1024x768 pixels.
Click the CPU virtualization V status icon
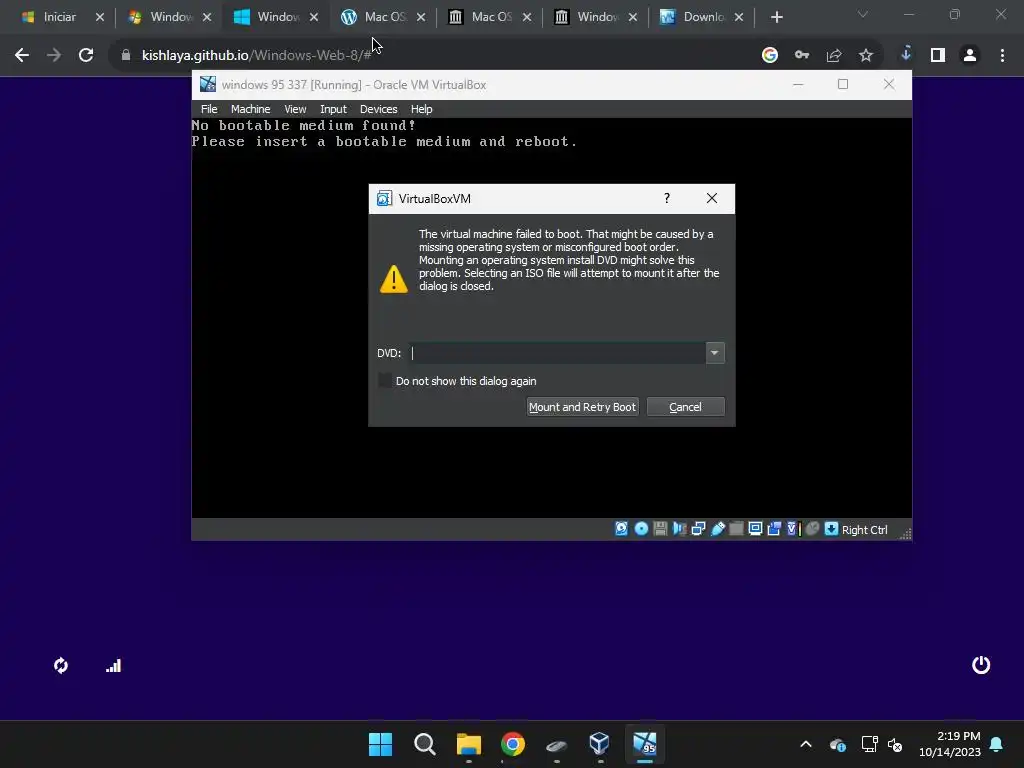pos(793,529)
